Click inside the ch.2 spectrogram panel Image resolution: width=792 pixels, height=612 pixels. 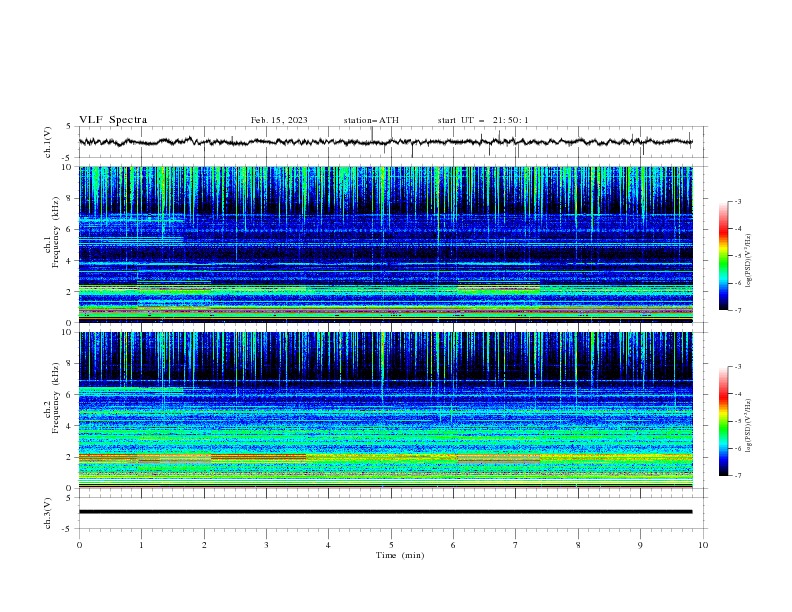[385, 410]
